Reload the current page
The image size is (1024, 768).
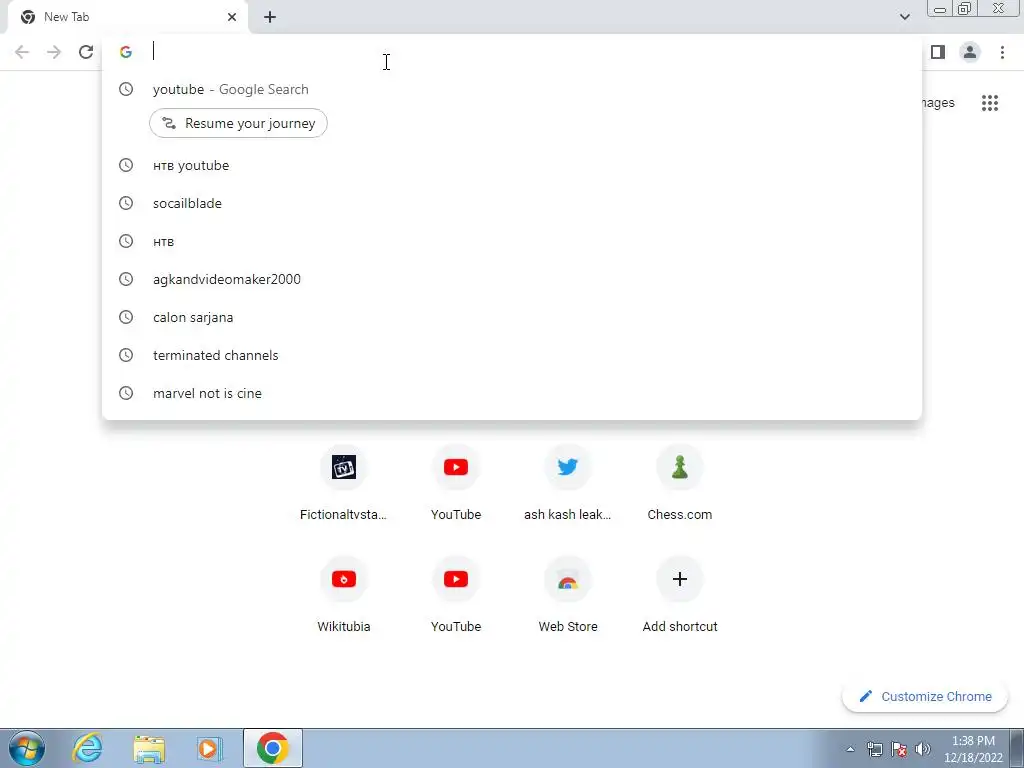click(x=86, y=52)
